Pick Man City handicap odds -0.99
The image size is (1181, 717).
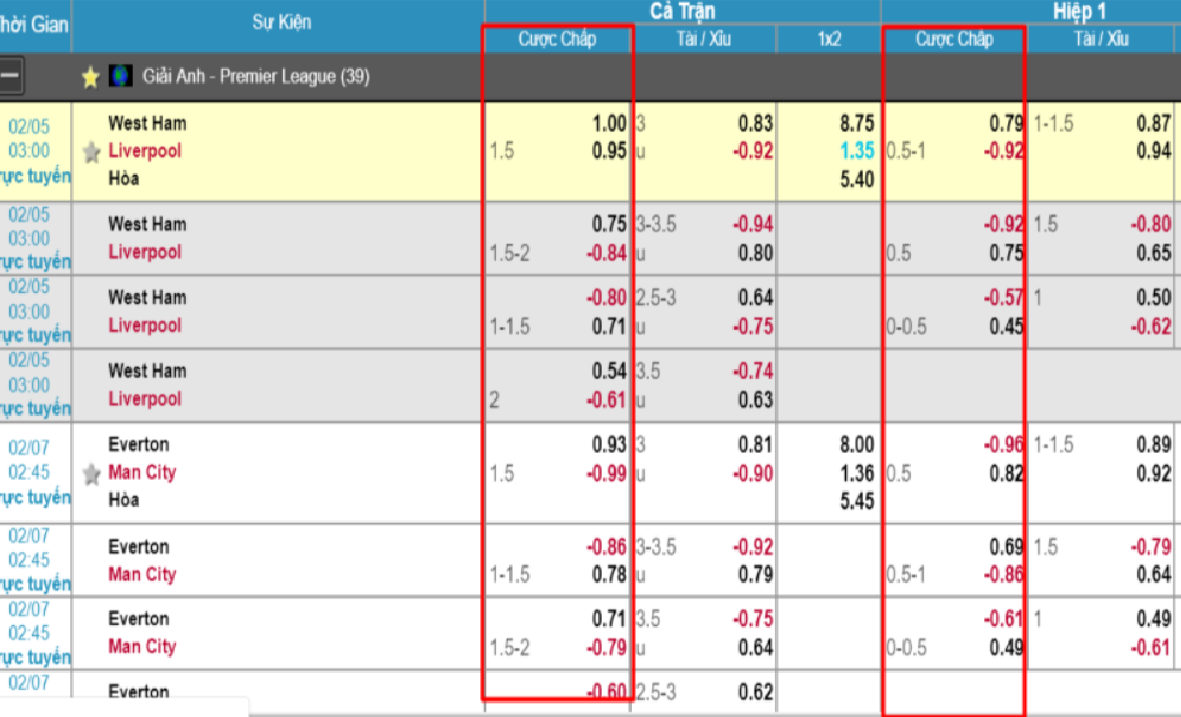(x=606, y=473)
